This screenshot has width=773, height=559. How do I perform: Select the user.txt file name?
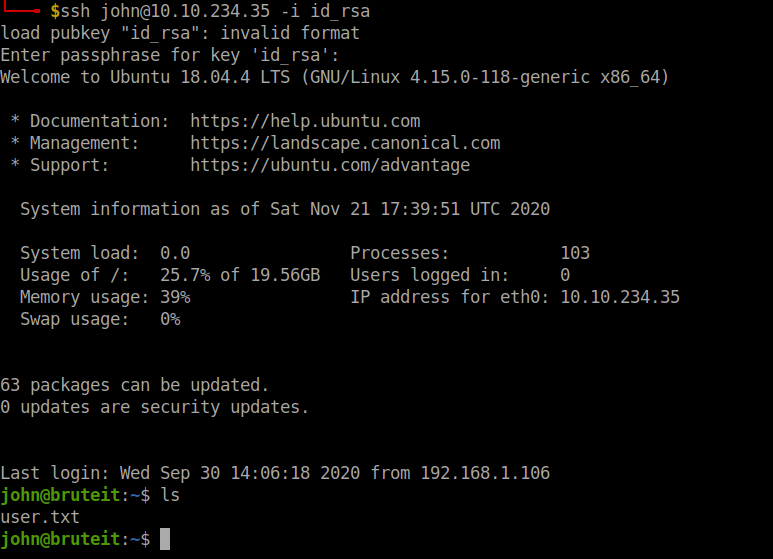(x=40, y=517)
